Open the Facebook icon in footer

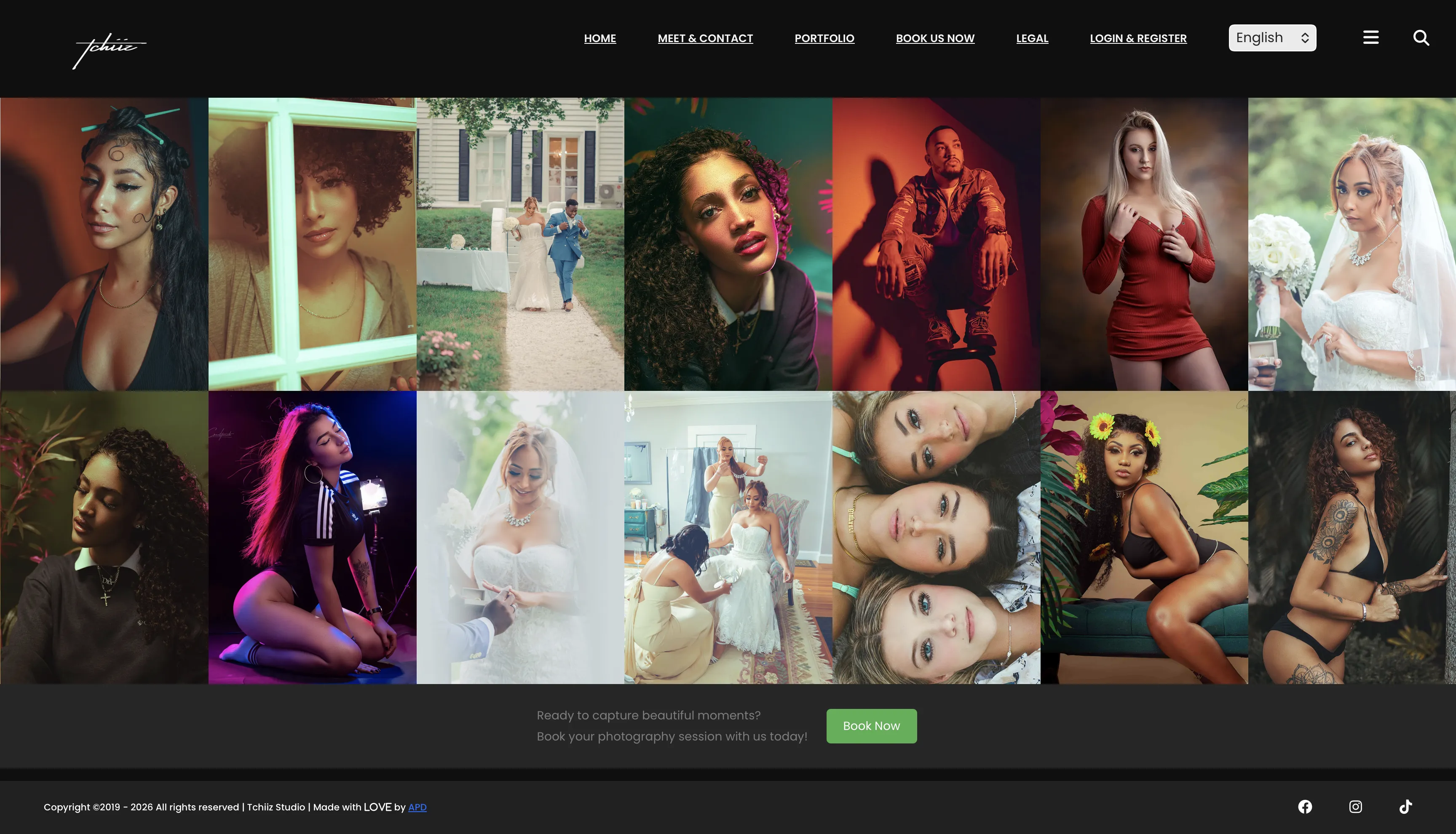click(x=1305, y=807)
